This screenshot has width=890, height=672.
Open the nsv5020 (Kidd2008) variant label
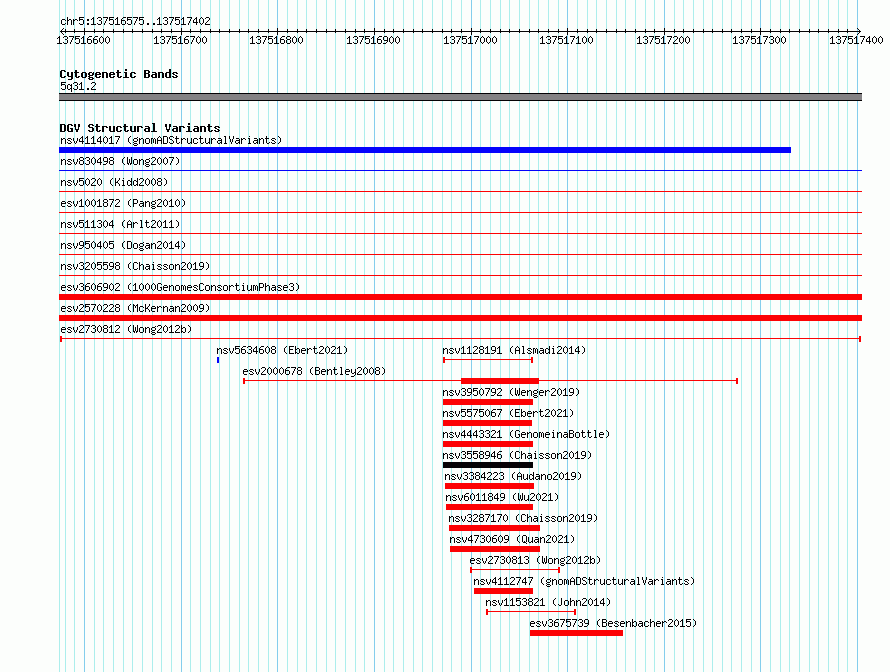[114, 182]
